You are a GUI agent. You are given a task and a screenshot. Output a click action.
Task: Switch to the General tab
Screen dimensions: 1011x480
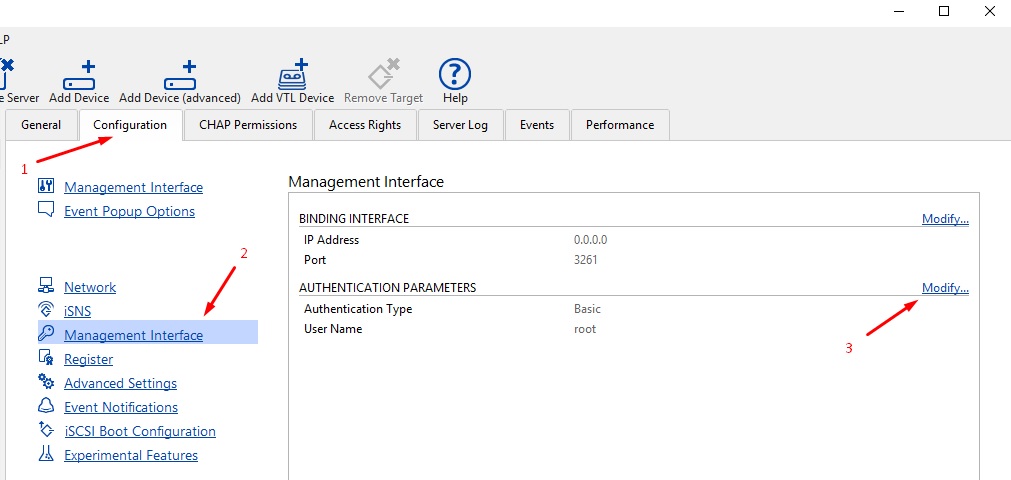tap(41, 125)
